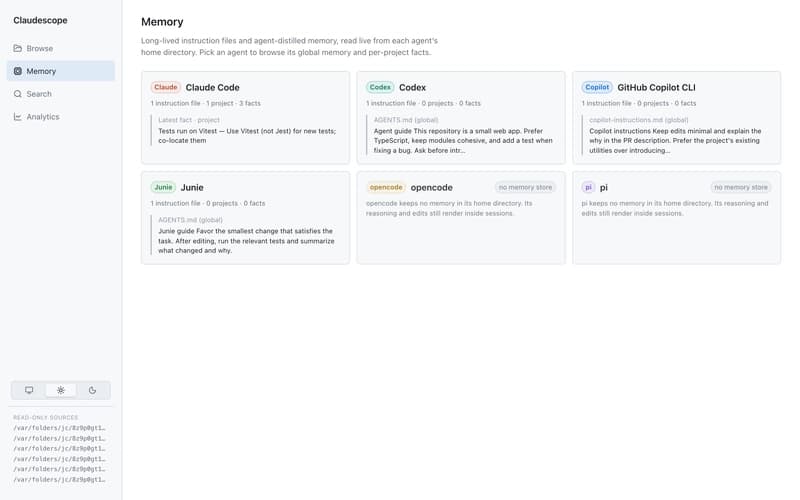Click the pi badge on pi card
The height and width of the screenshot is (500, 800).
[x=588, y=187]
